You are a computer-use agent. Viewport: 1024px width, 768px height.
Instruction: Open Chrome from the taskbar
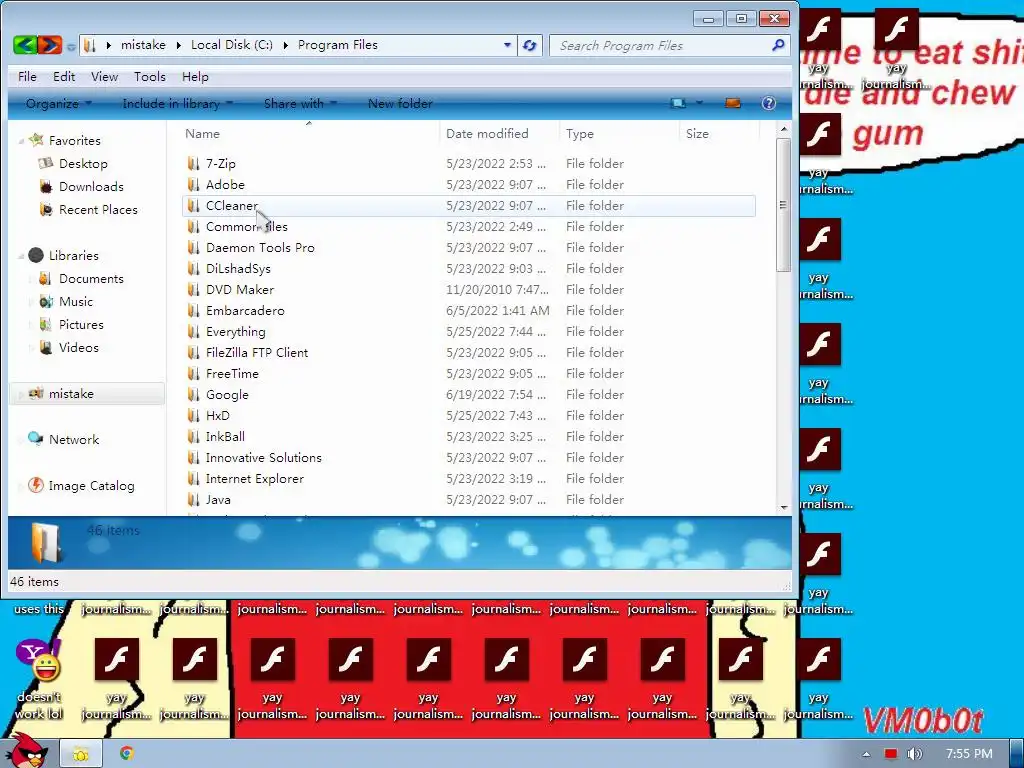click(x=127, y=753)
